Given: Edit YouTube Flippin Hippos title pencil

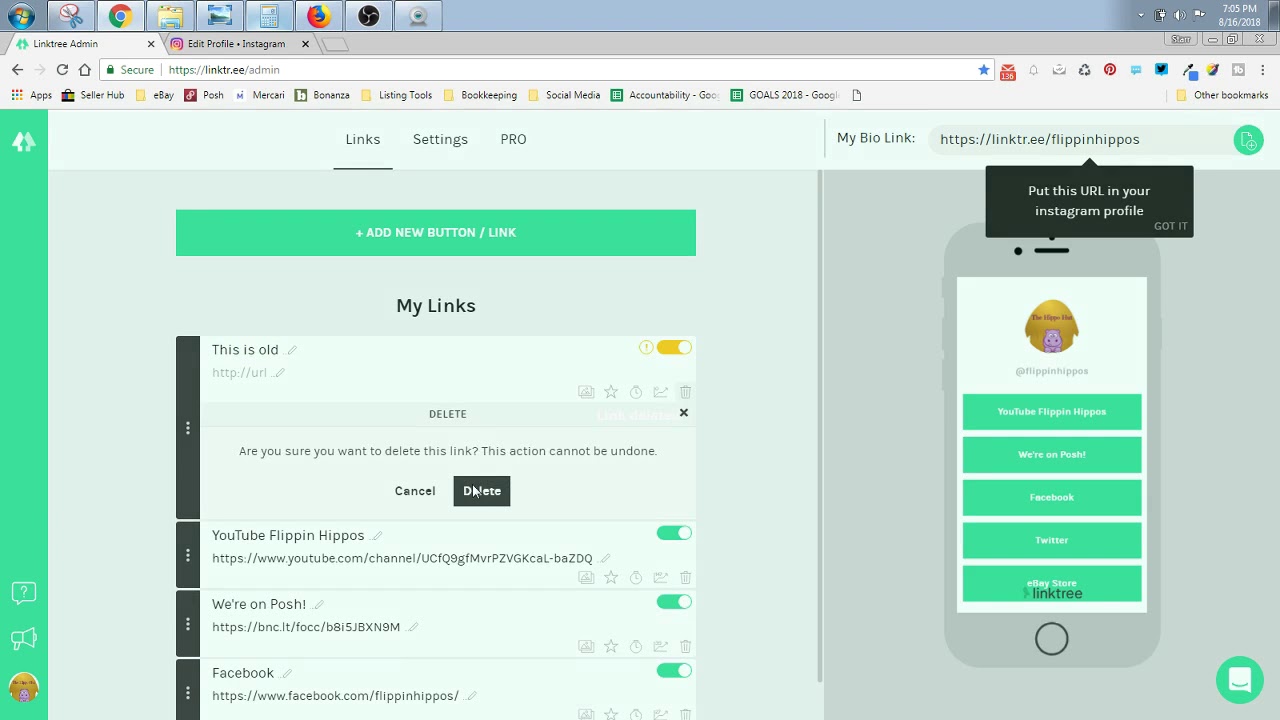Looking at the screenshot, I should (x=377, y=536).
